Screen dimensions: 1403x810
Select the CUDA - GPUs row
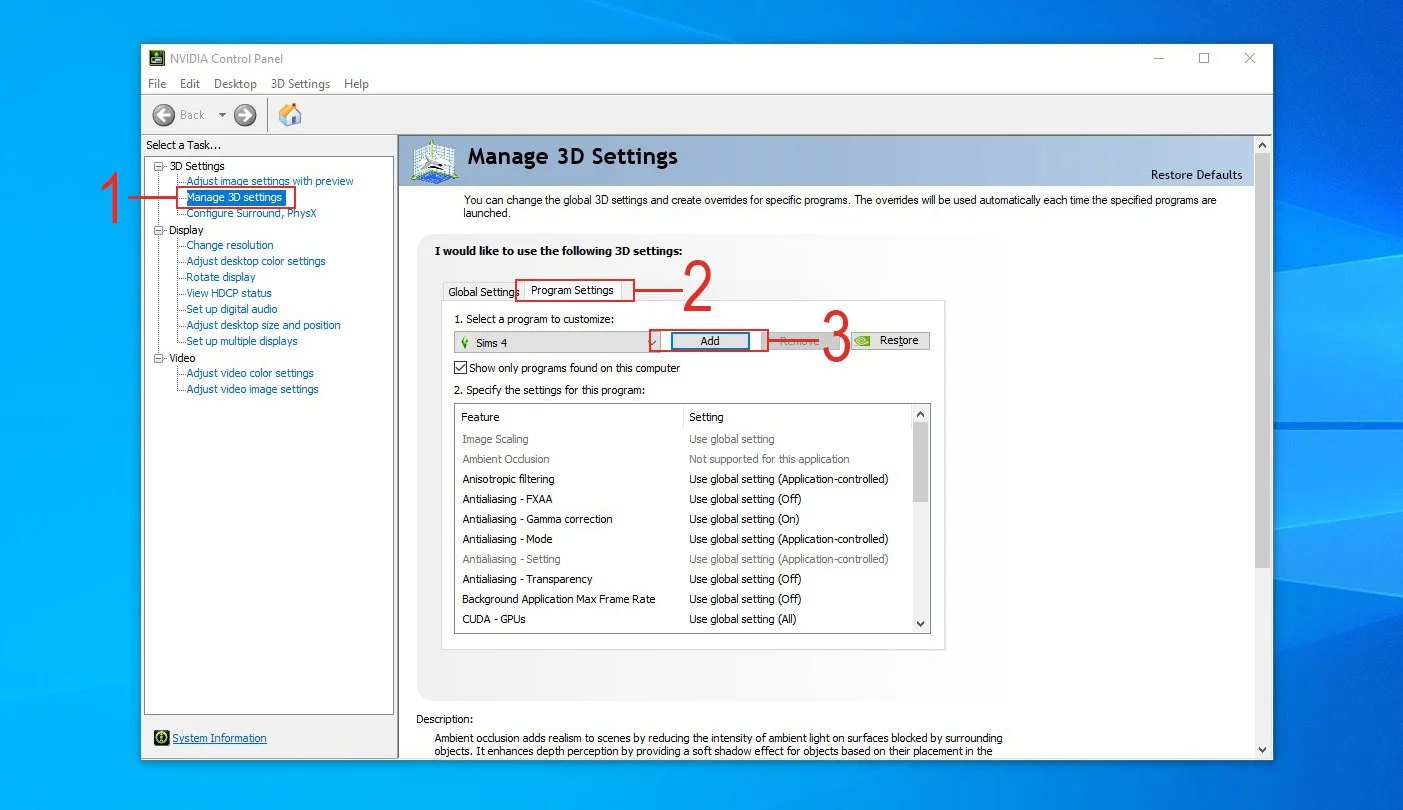coord(684,619)
